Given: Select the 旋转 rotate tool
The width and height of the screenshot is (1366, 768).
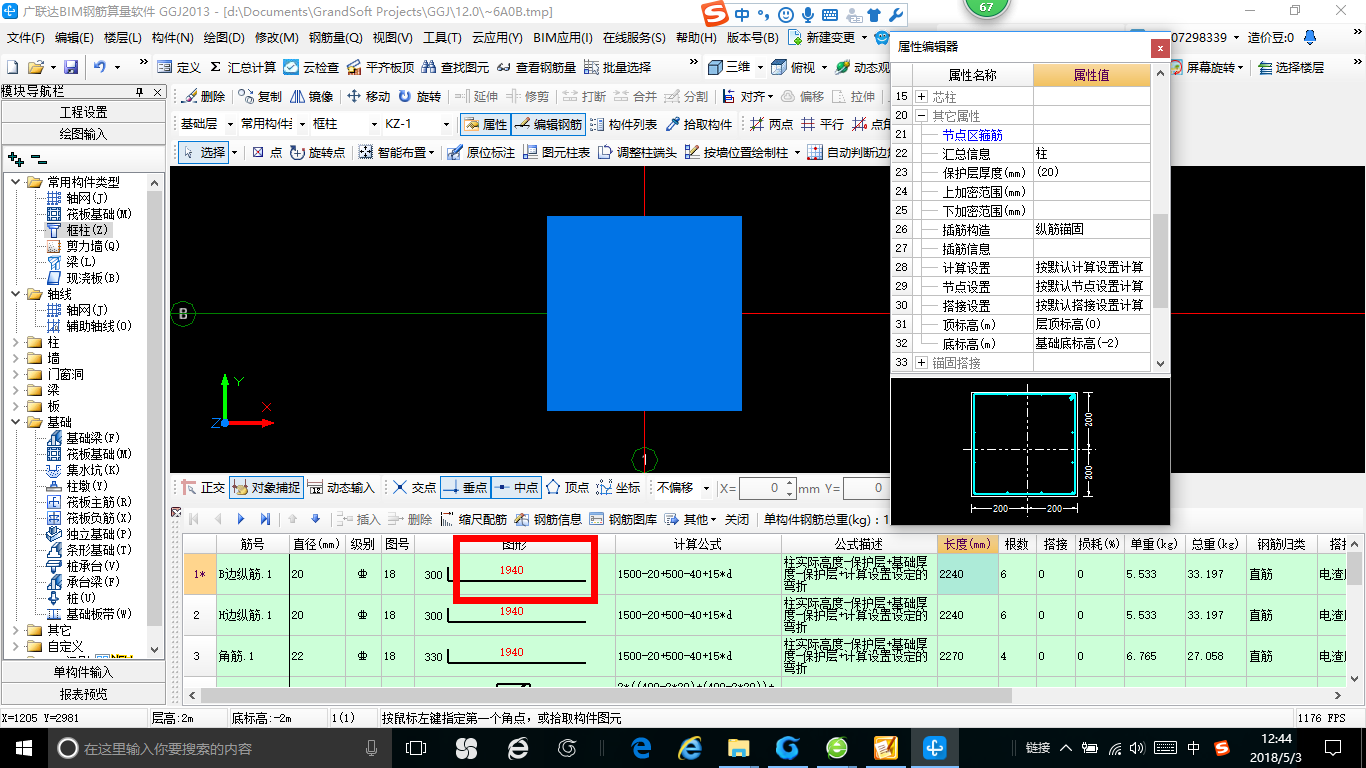Looking at the screenshot, I should coord(419,96).
